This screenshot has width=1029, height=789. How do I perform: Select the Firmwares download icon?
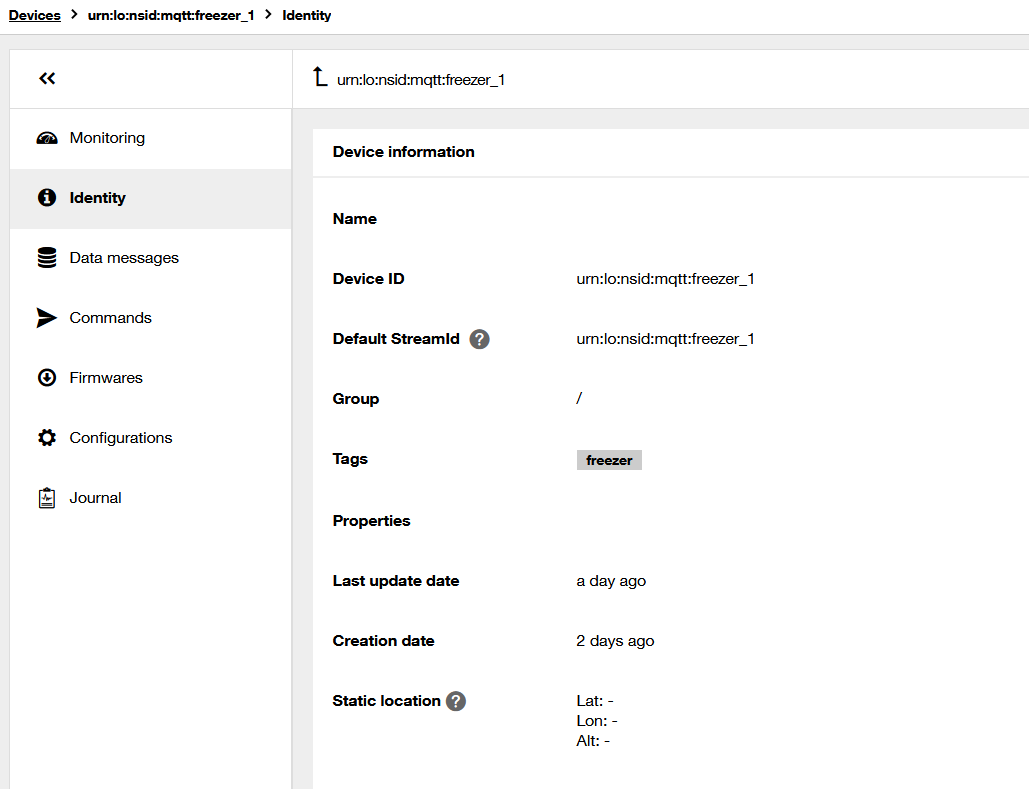46,377
